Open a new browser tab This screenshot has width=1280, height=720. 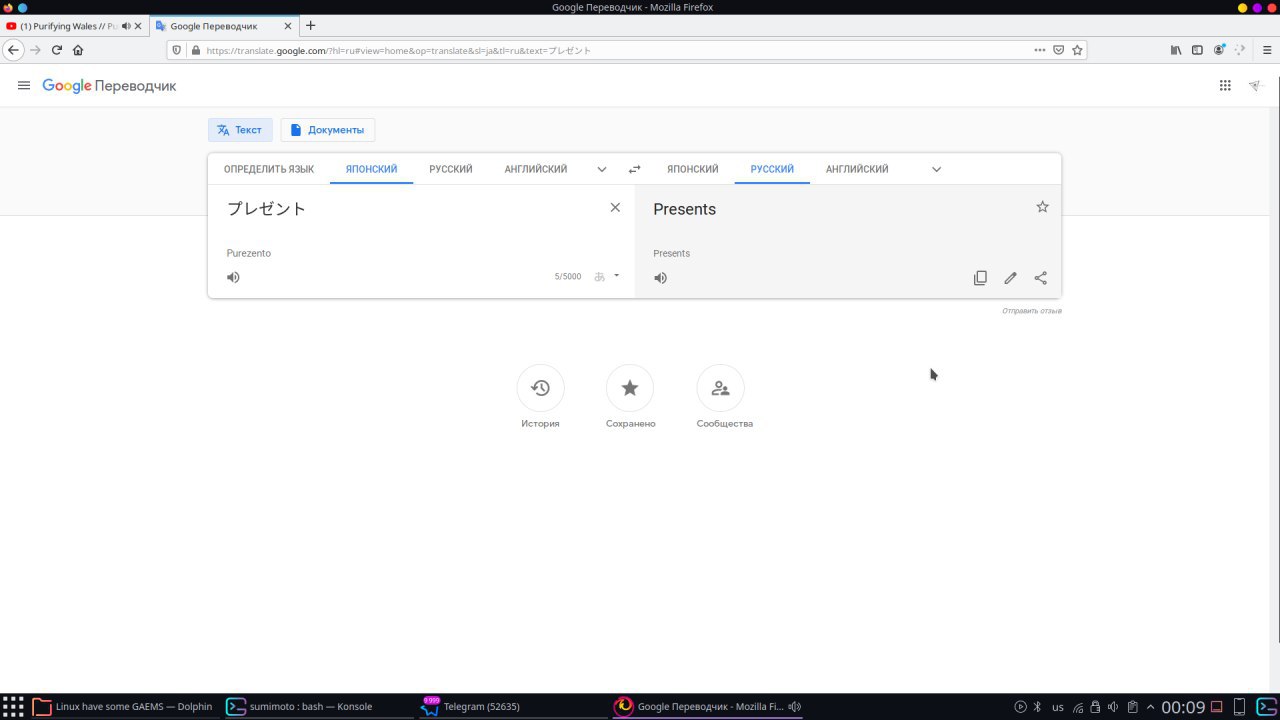(310, 26)
